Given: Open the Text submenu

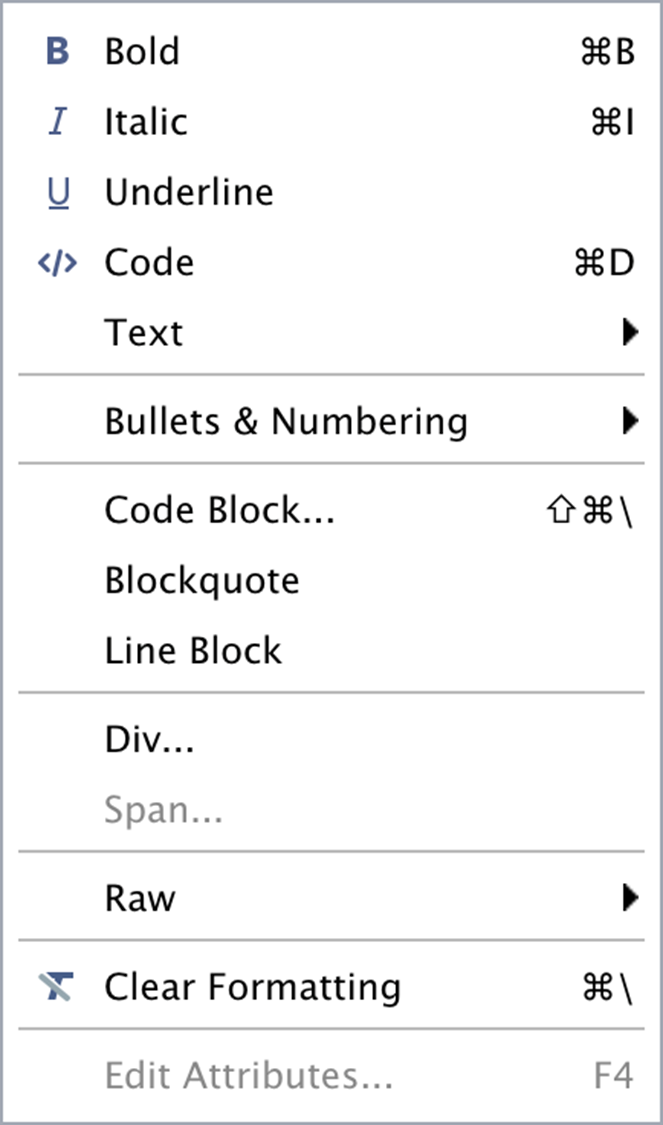Looking at the screenshot, I should [144, 332].
